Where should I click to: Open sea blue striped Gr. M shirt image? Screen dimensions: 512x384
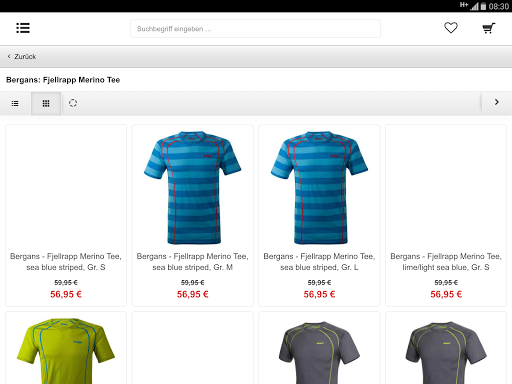click(193, 188)
